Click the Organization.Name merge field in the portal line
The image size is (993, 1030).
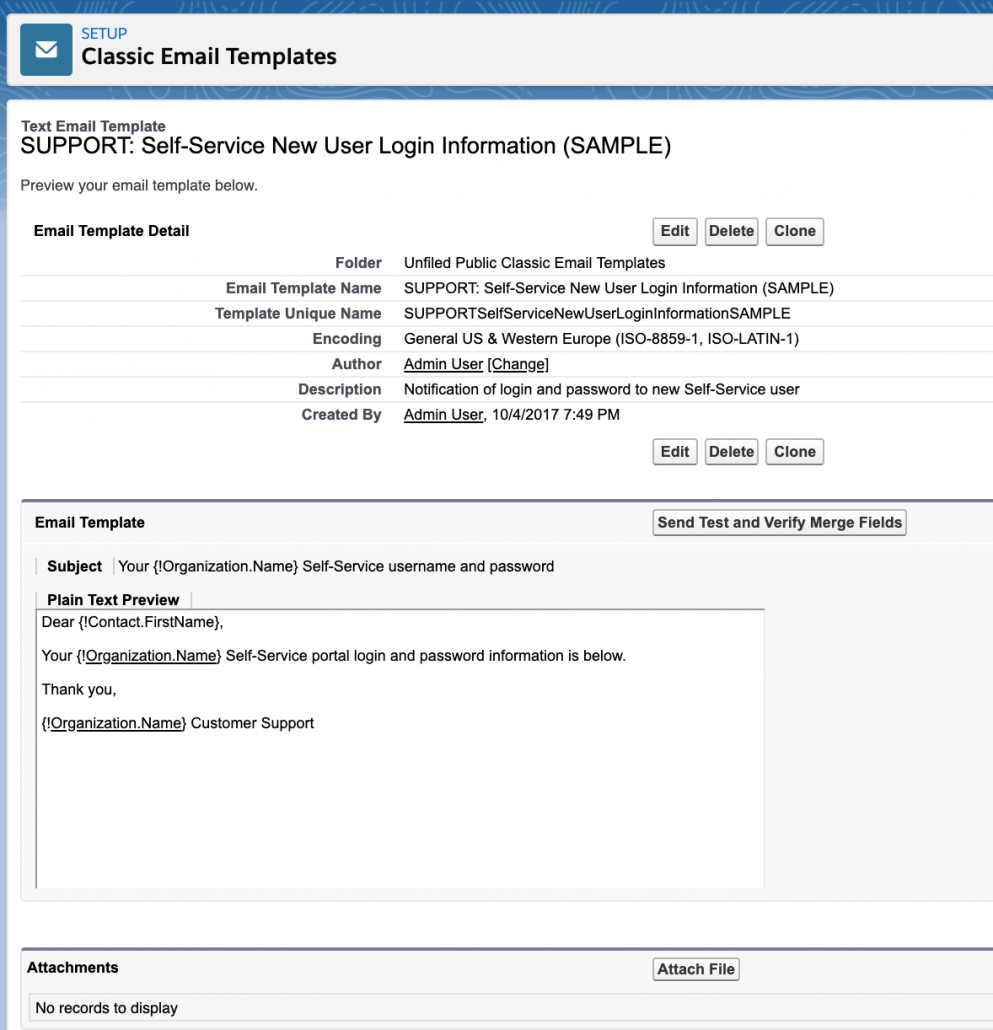(150, 655)
